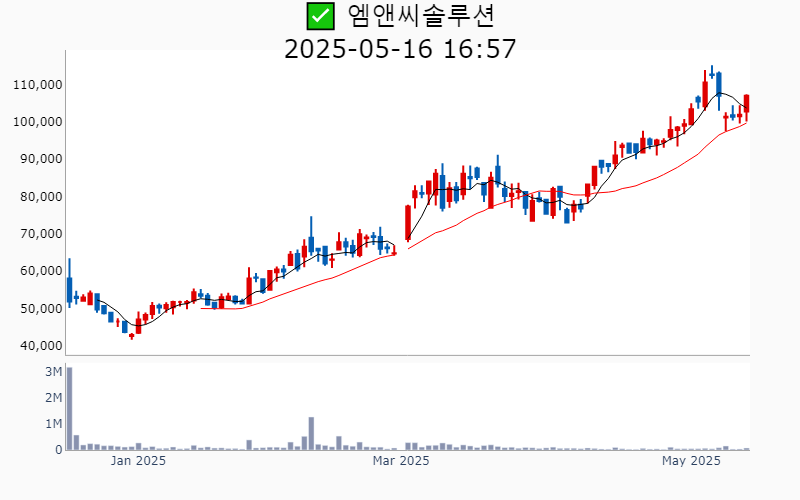
Task: Click the 90,000 price axis label
Action: [41, 159]
